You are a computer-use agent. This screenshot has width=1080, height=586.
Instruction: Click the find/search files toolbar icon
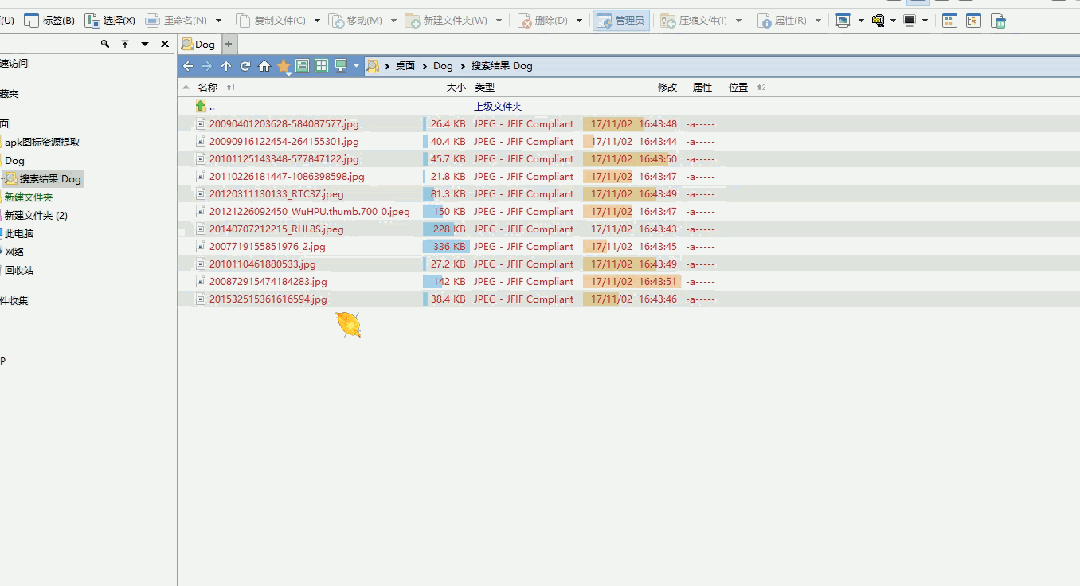point(878,21)
